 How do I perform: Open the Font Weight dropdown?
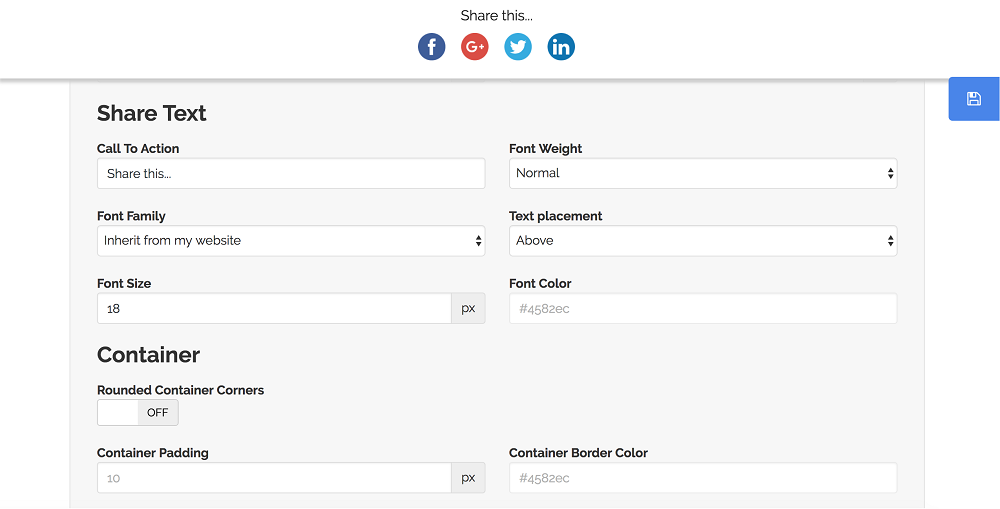[x=703, y=173]
